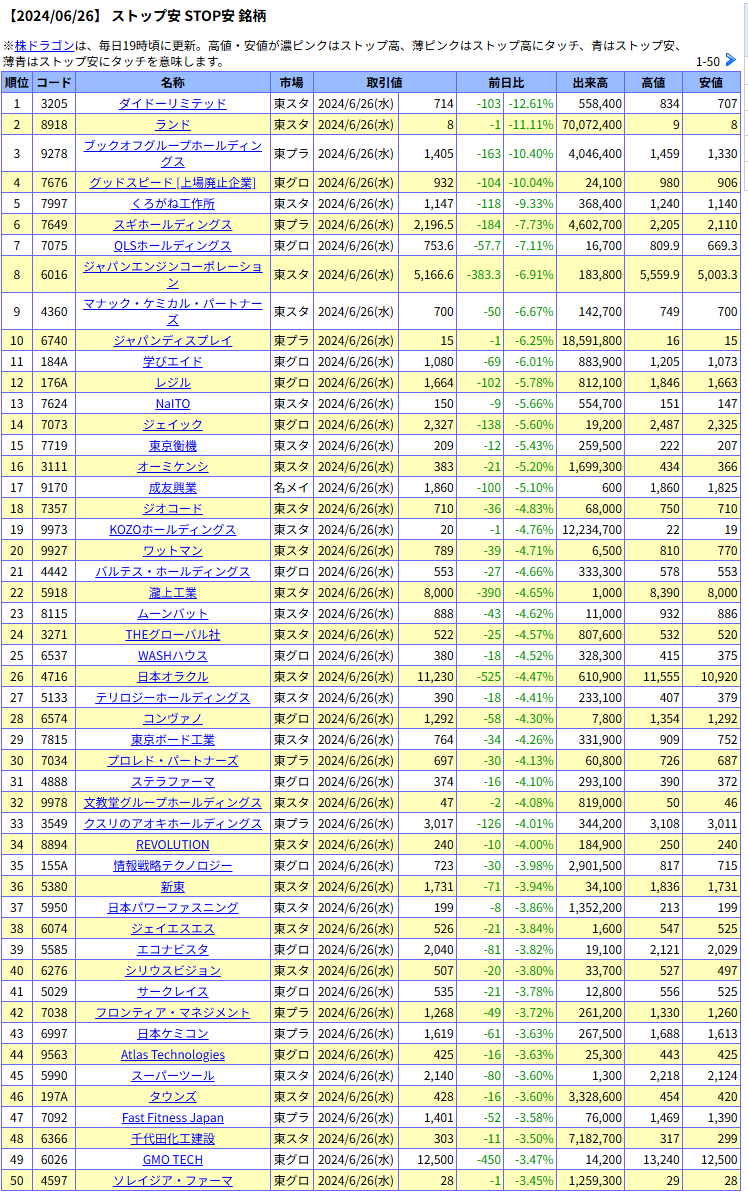748x1200 pixels.
Task: Open シリウスビジョン link
Action: pyautogui.click(x=172, y=970)
